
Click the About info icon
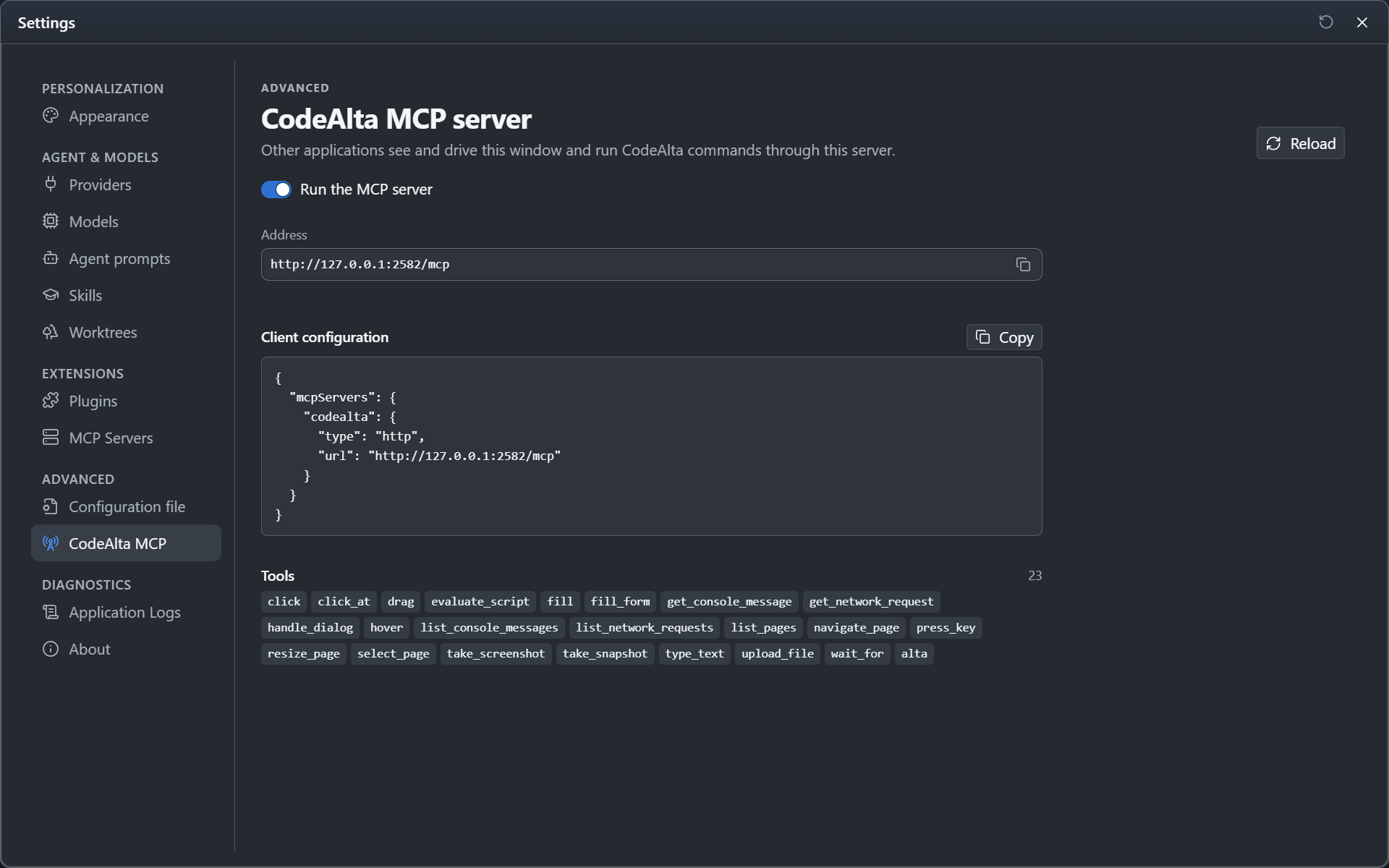(x=51, y=649)
